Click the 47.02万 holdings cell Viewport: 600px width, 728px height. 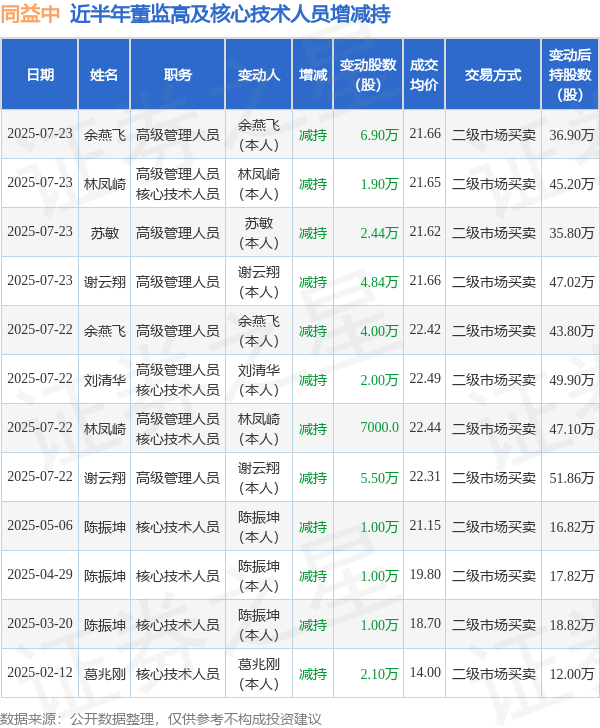click(571, 282)
